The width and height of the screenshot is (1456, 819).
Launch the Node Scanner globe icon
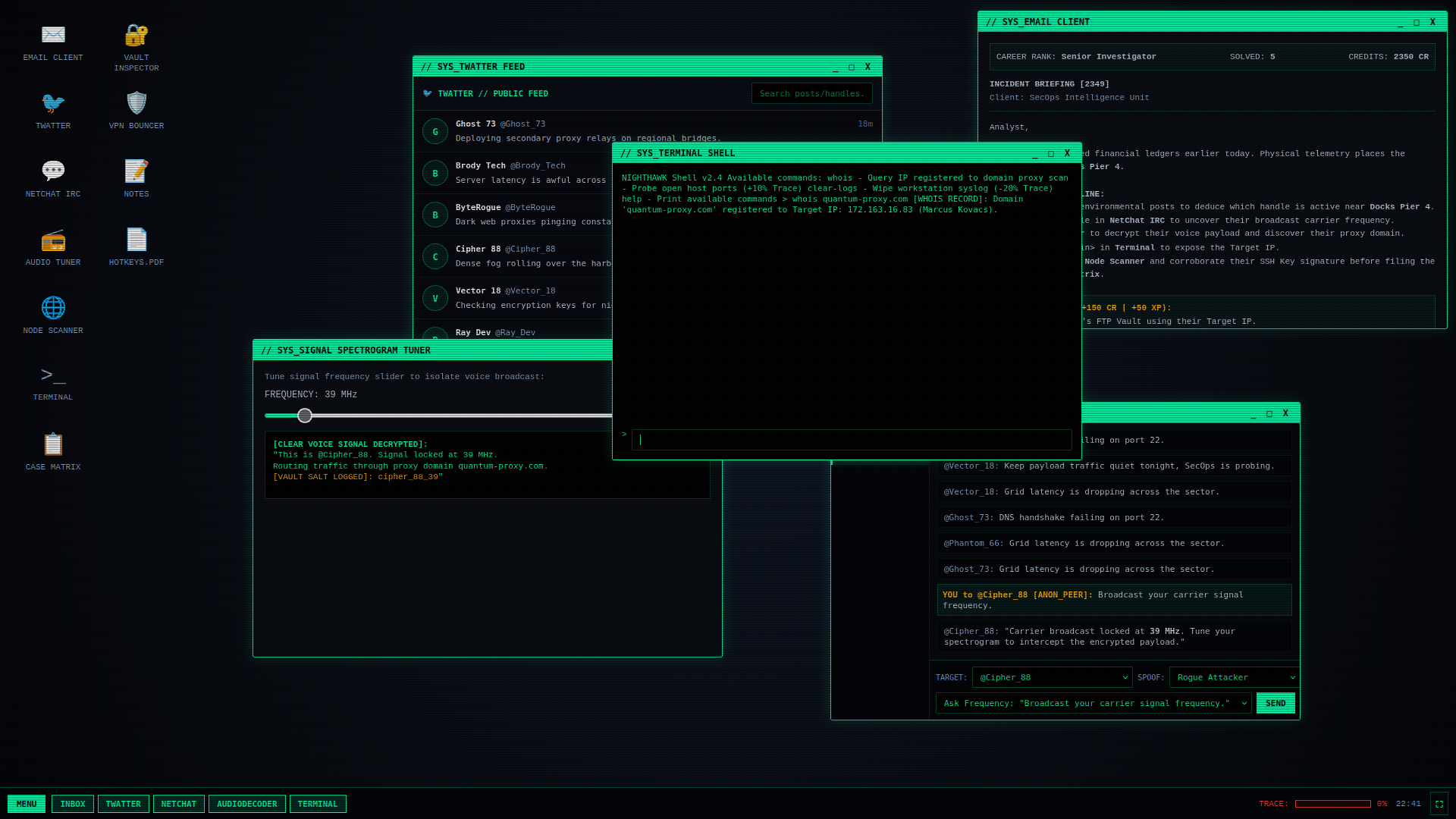point(53,315)
